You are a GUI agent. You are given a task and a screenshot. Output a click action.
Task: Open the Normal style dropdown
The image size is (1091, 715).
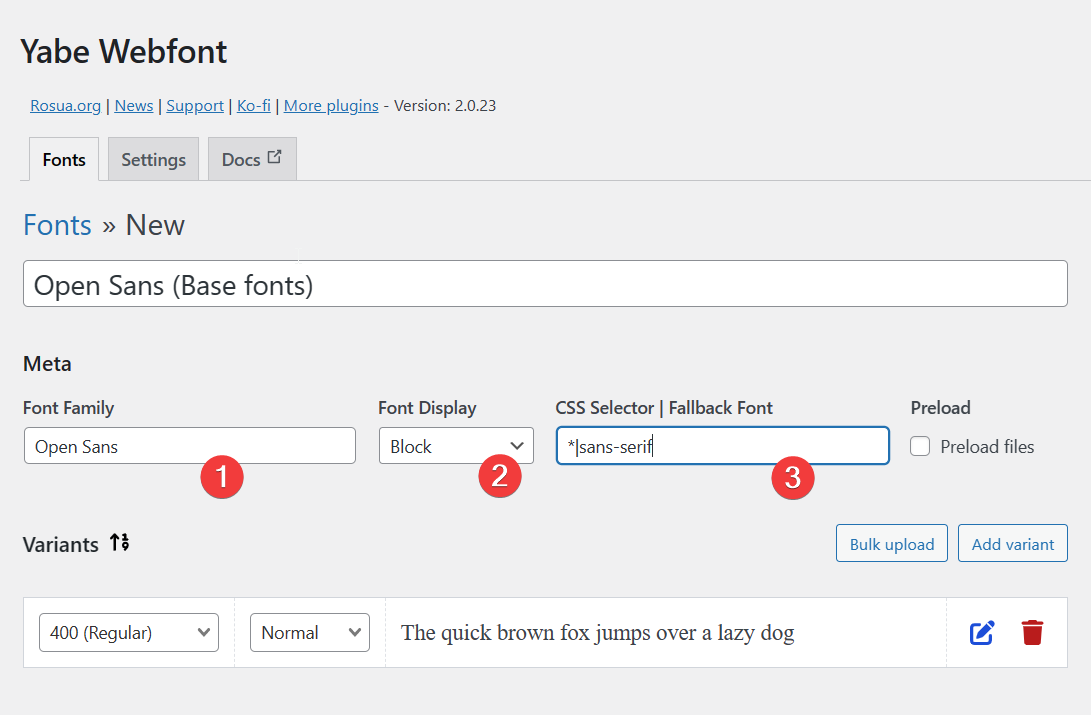tap(310, 633)
